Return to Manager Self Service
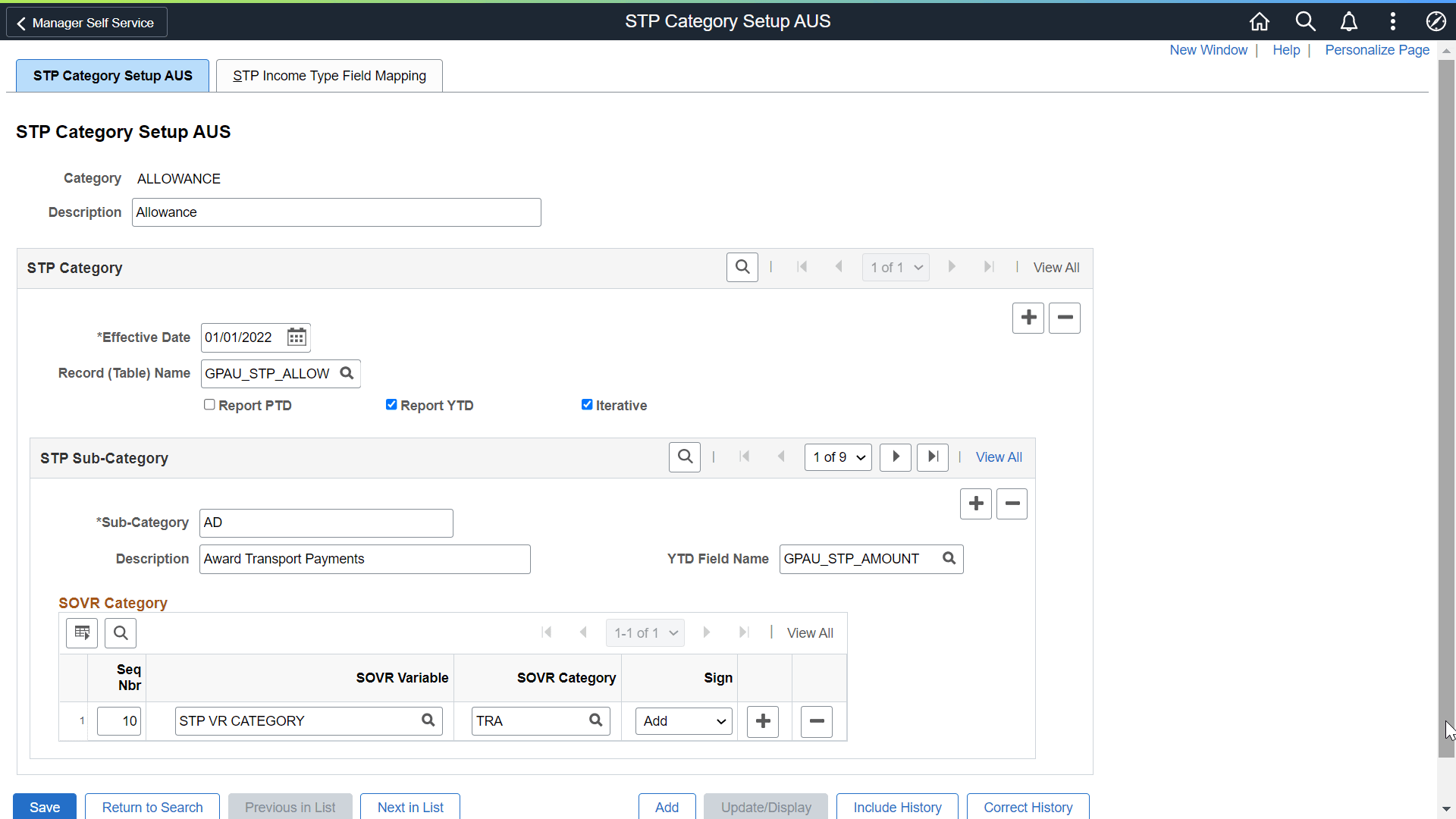The width and height of the screenshot is (1456, 819). [x=86, y=22]
